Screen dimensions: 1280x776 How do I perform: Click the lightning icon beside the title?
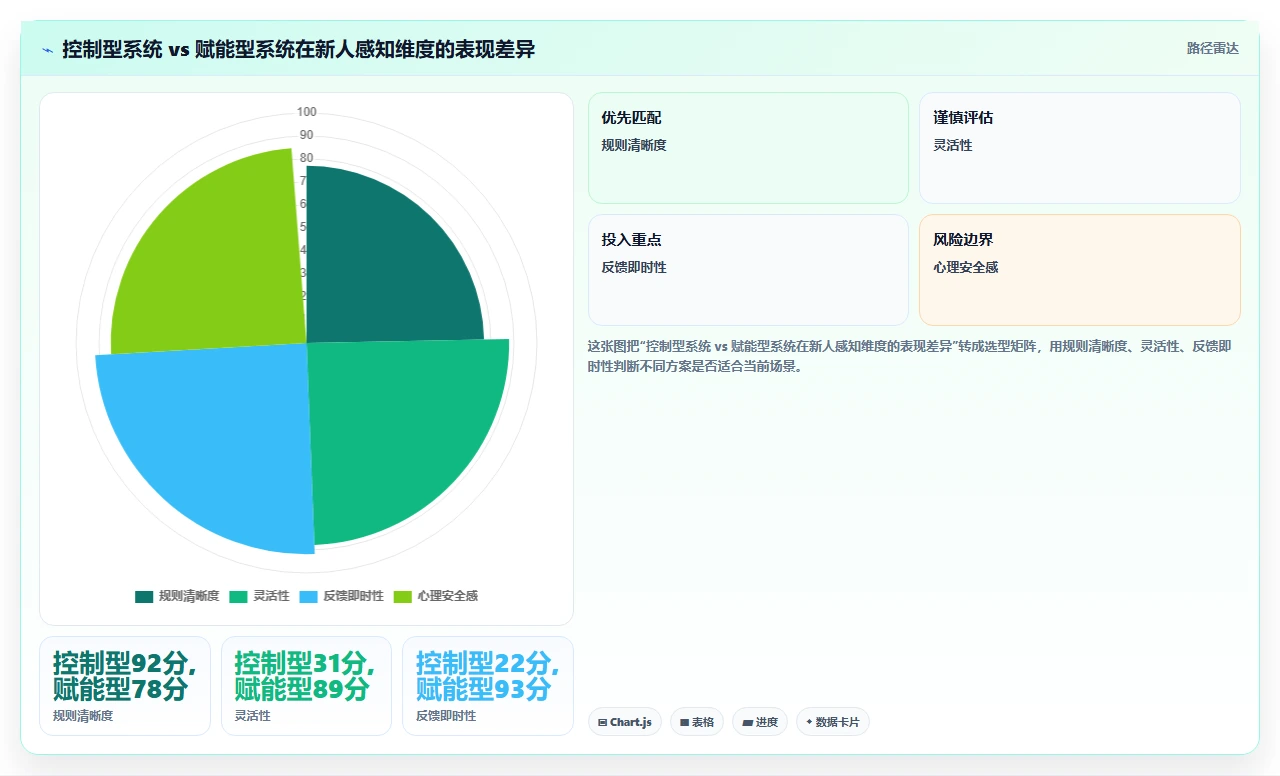pos(48,49)
